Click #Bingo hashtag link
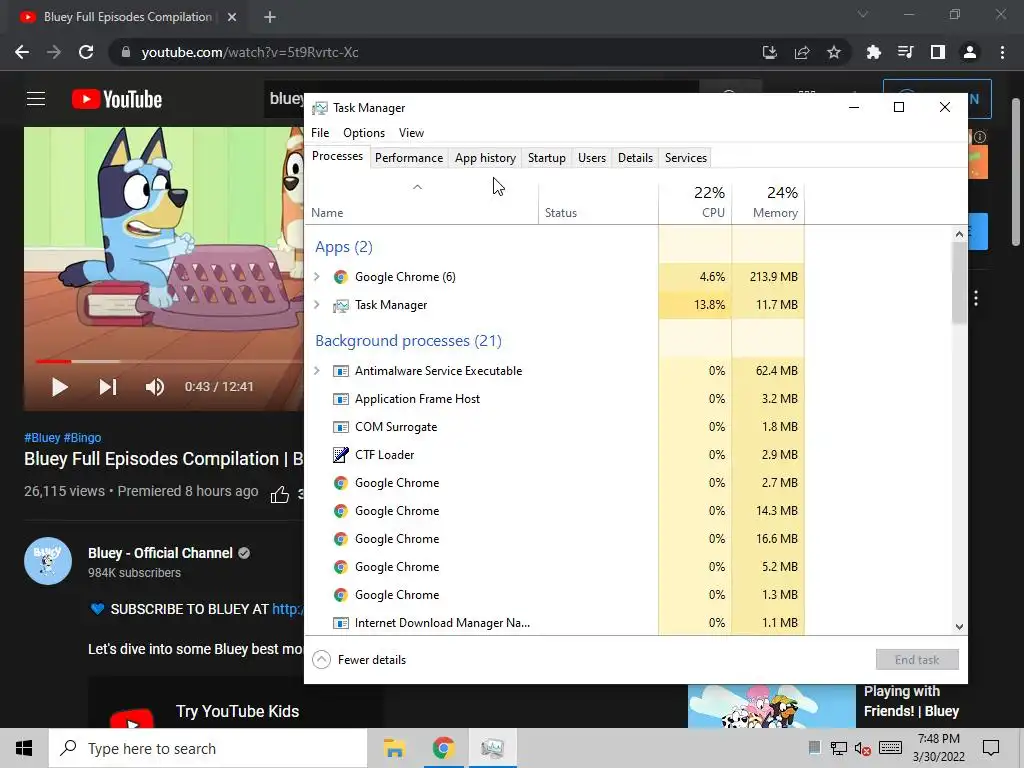 click(x=82, y=438)
